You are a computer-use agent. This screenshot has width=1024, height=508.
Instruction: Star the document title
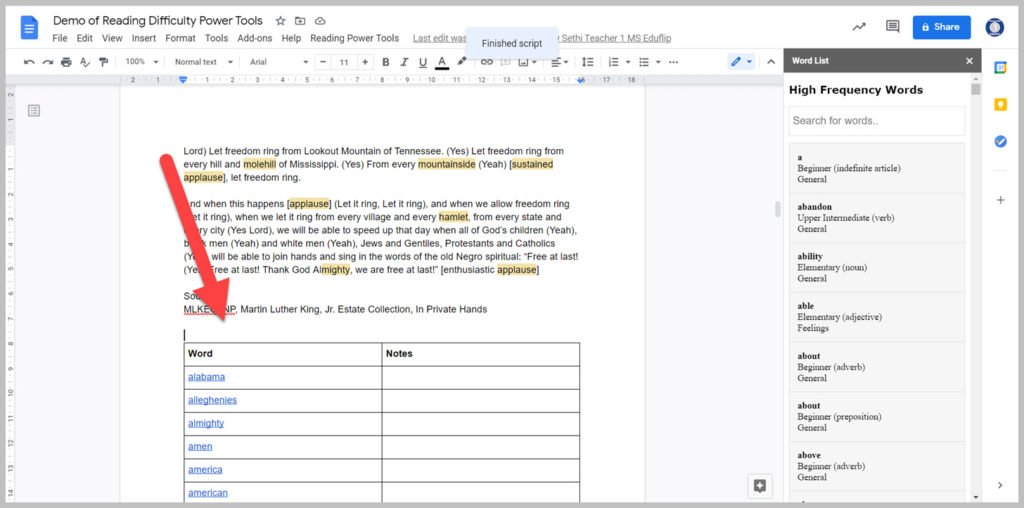click(280, 21)
